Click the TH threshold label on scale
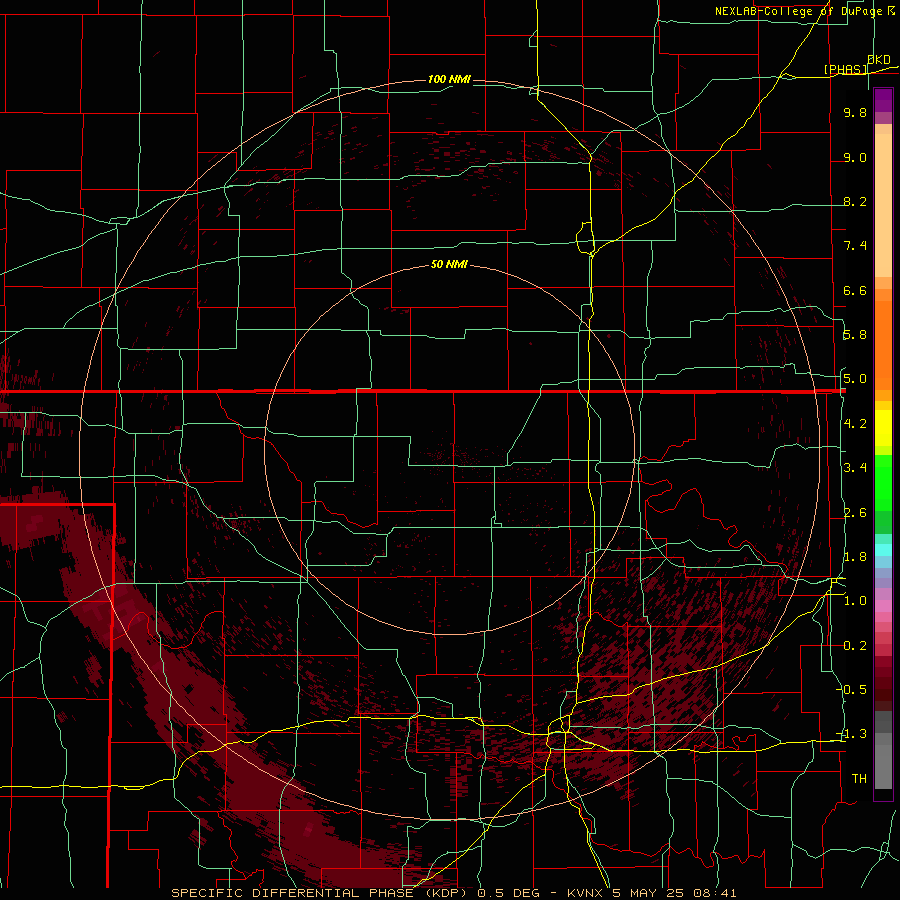Viewport: 900px width, 900px height. [859, 779]
